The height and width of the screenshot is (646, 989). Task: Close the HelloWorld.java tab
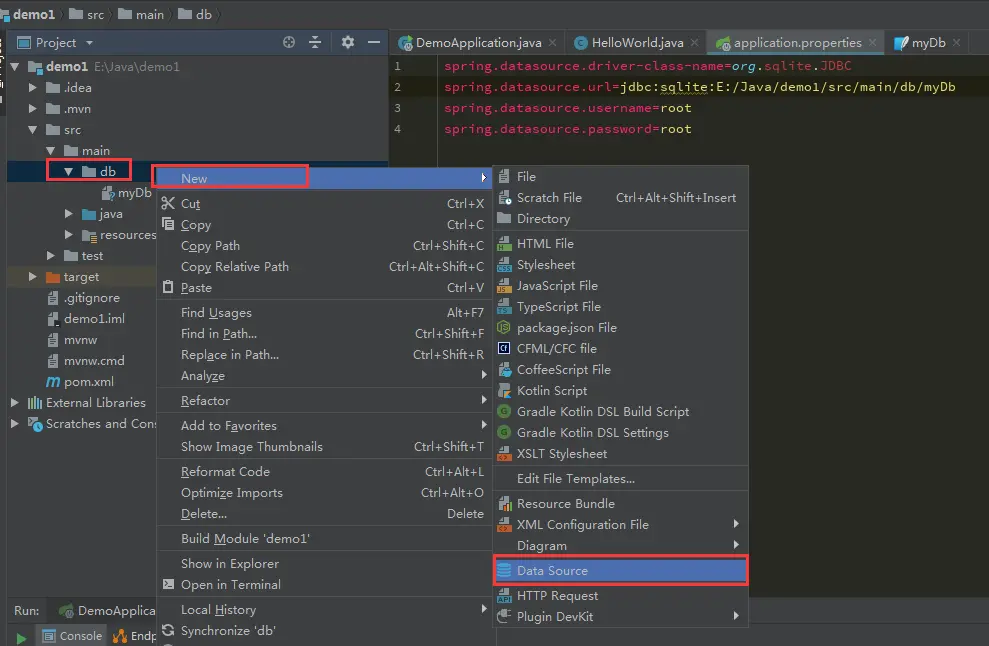[x=694, y=42]
